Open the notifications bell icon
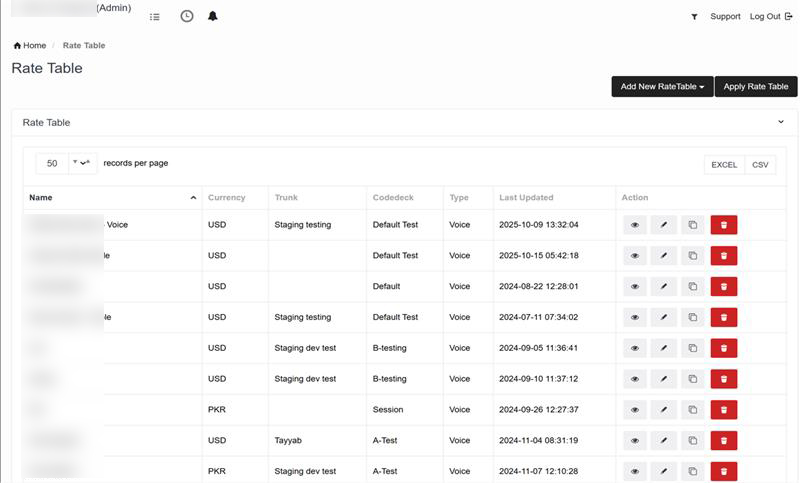The image size is (800, 483). click(x=212, y=17)
